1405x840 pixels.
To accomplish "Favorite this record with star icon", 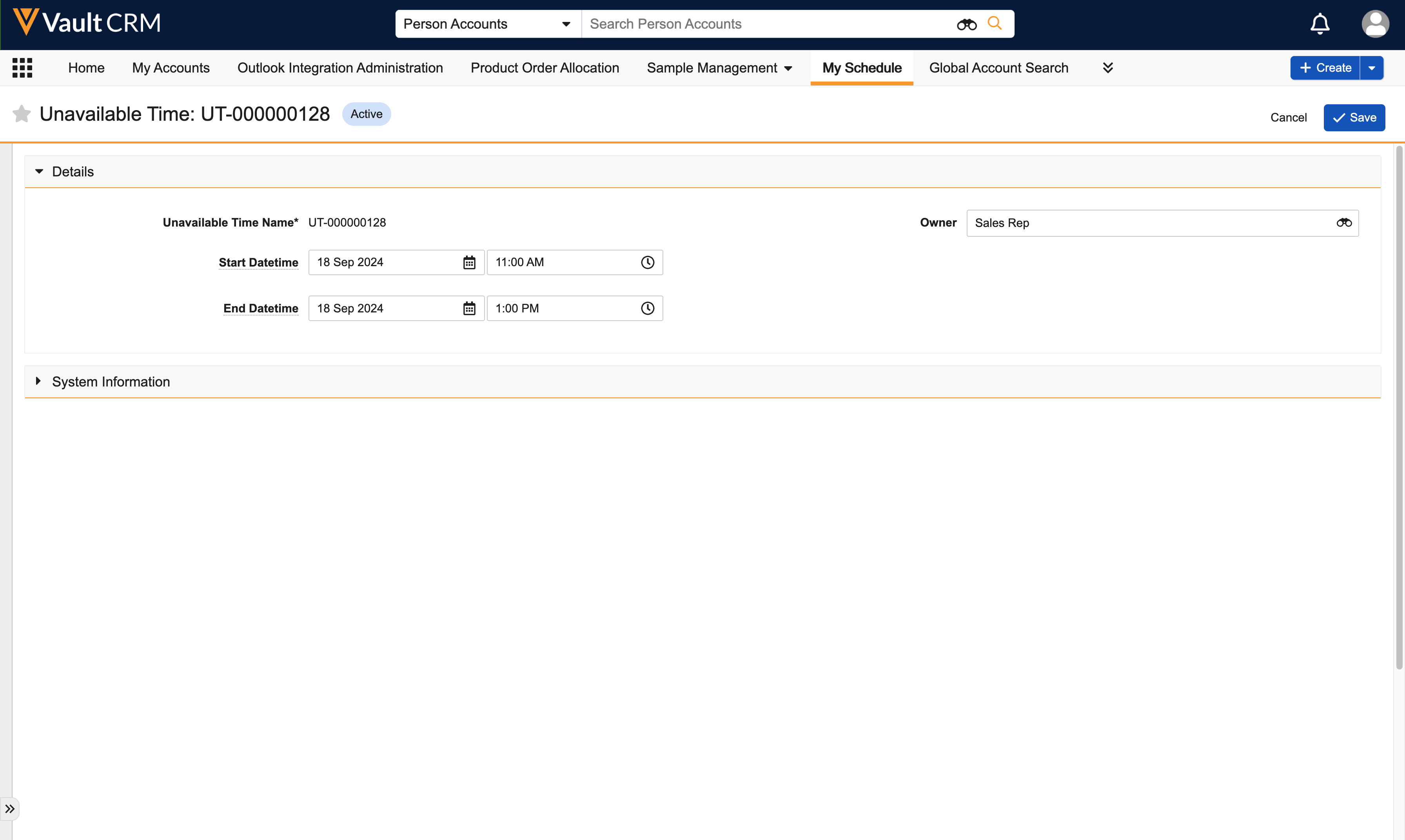I will pyautogui.click(x=22, y=114).
